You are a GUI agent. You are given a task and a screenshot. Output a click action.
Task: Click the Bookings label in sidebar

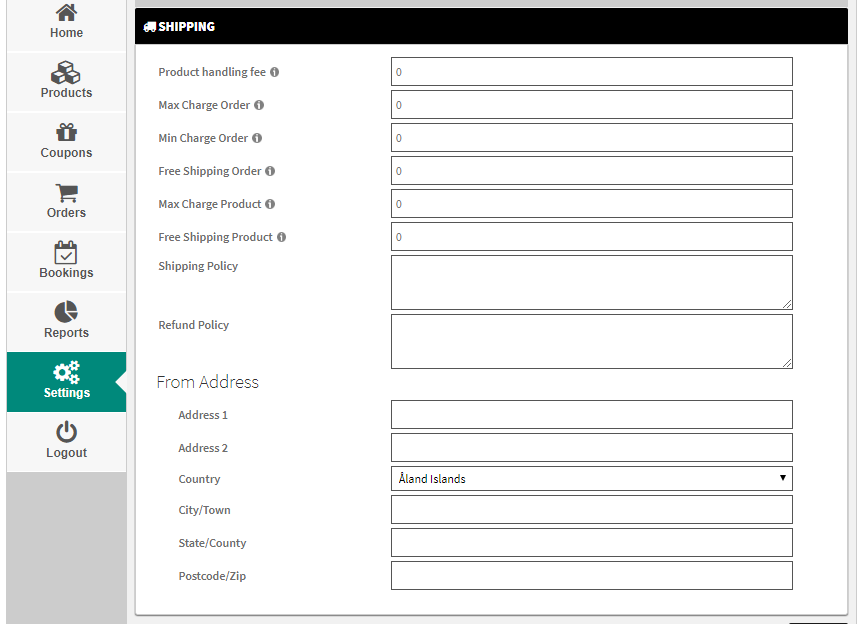point(66,273)
